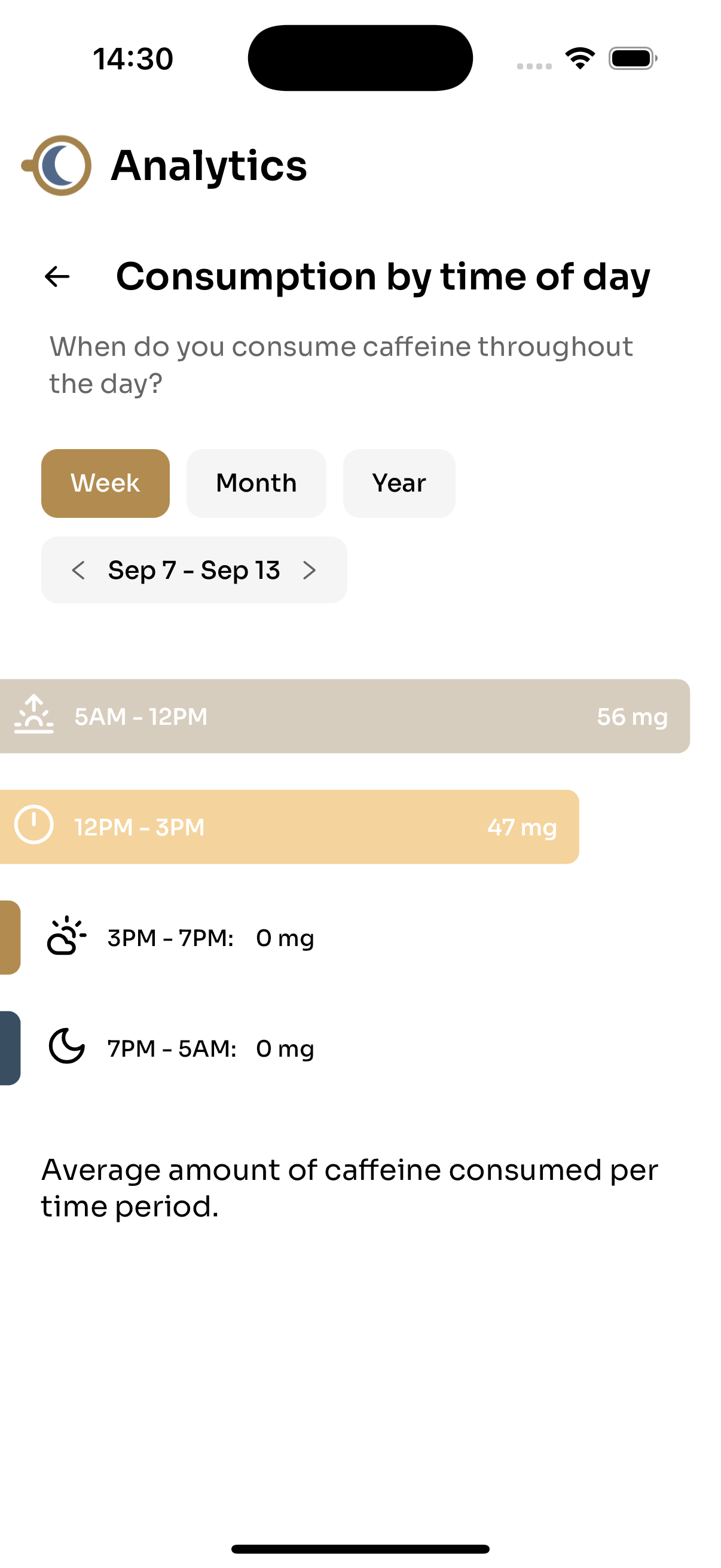Go to previous week with left chevron
The width and height of the screenshot is (721, 1568).
point(78,571)
